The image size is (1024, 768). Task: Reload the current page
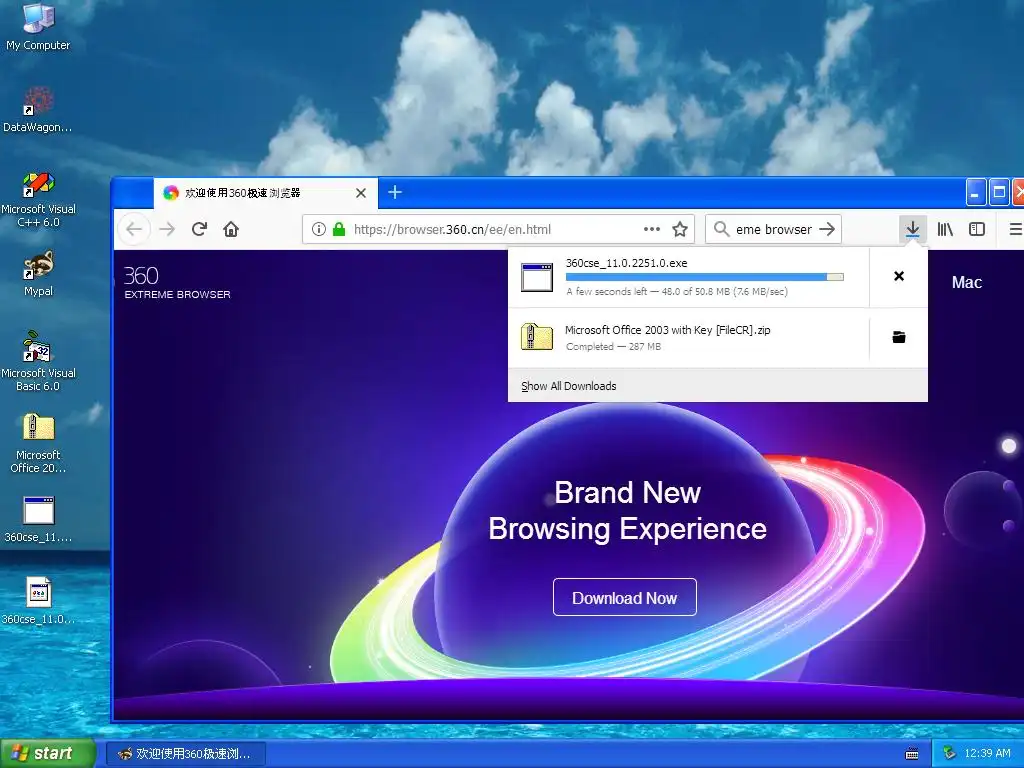[x=199, y=229]
